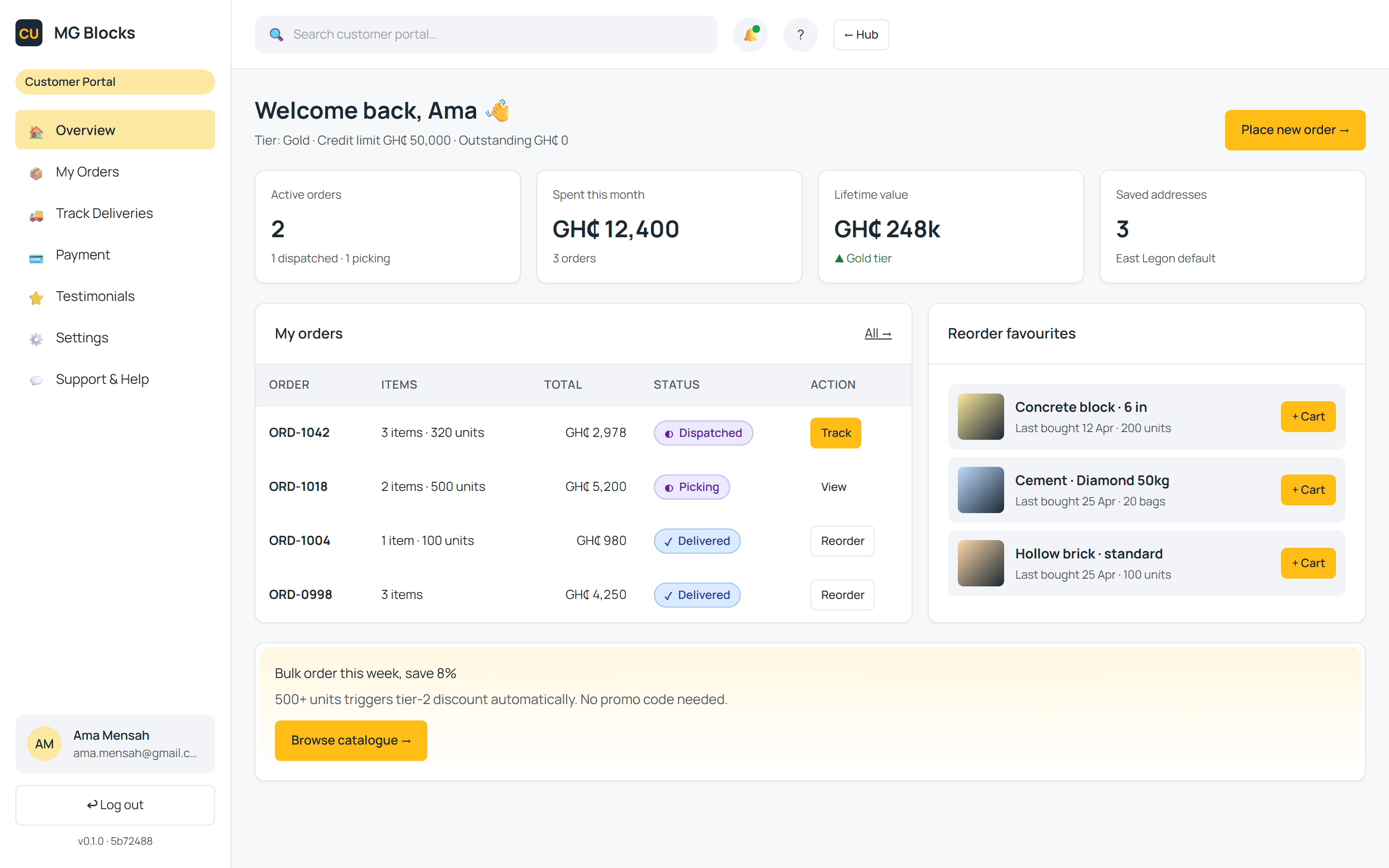Place a new order
Viewport: 1389px width, 868px height.
[x=1295, y=130]
